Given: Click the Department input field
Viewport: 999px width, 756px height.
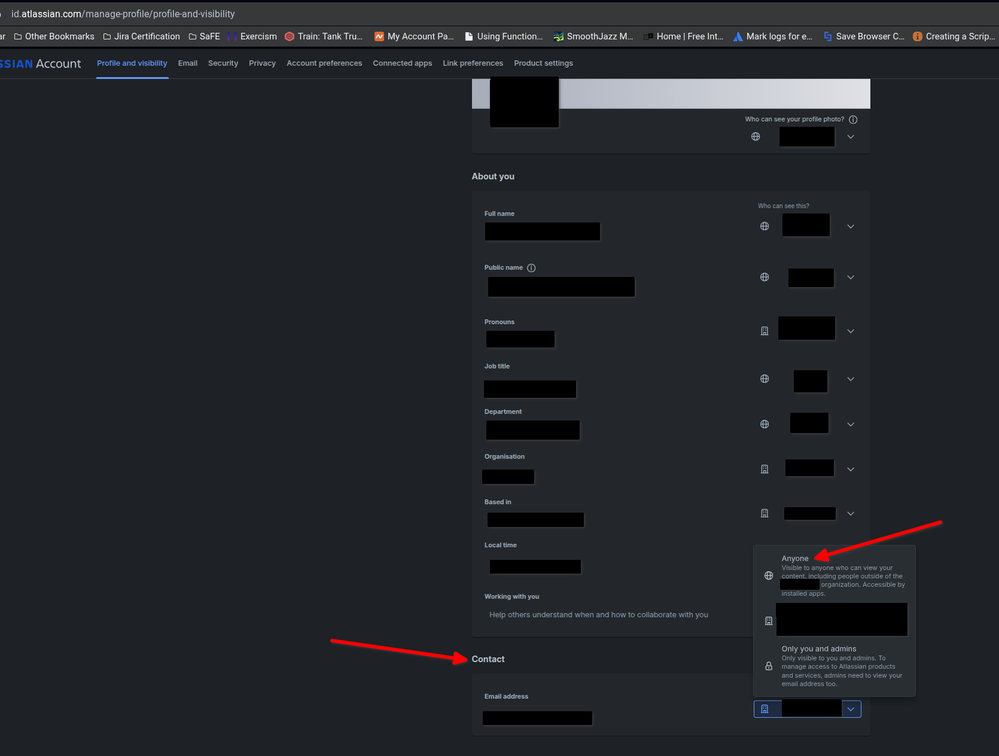Looking at the screenshot, I should click(533, 430).
